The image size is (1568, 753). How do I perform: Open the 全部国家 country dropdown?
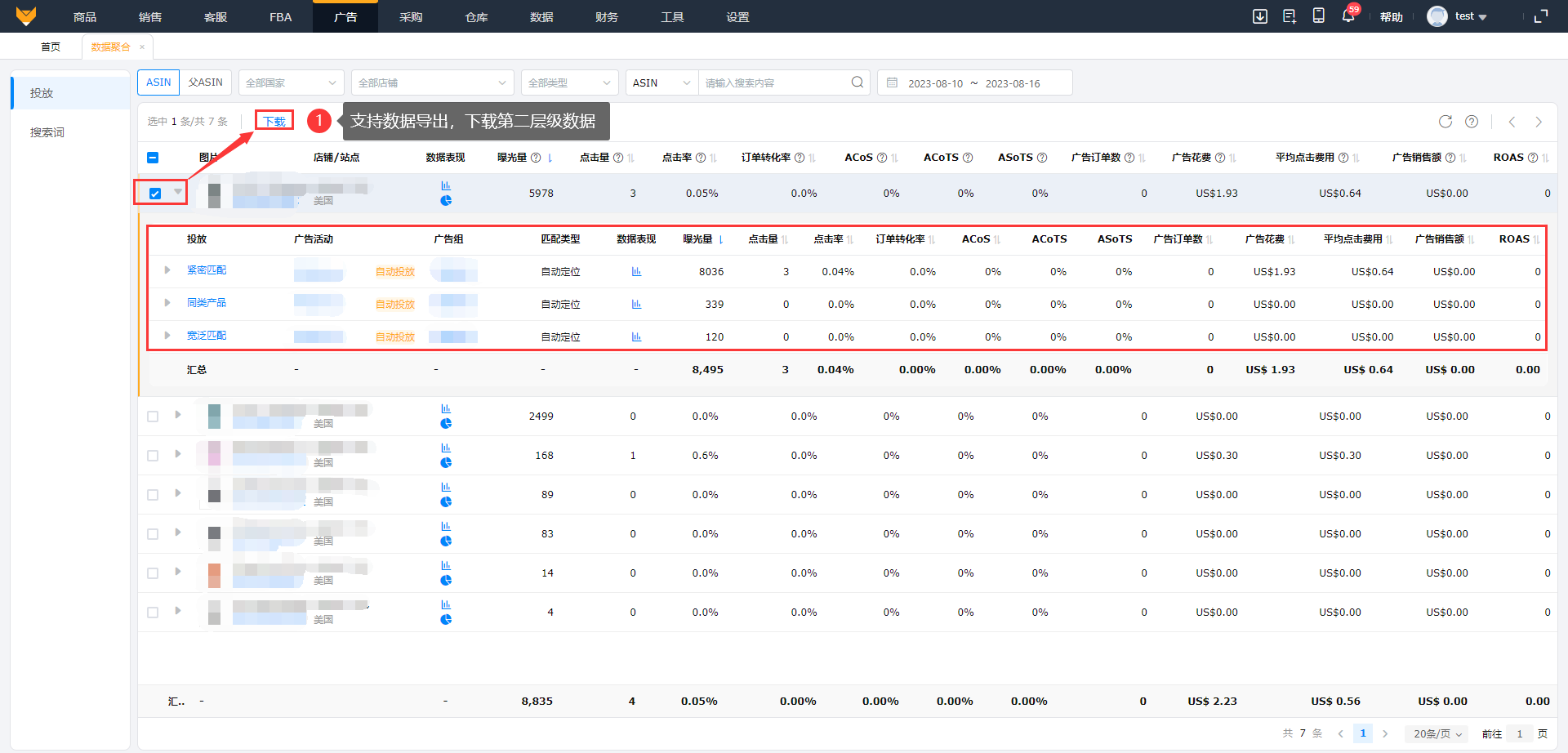pos(291,82)
